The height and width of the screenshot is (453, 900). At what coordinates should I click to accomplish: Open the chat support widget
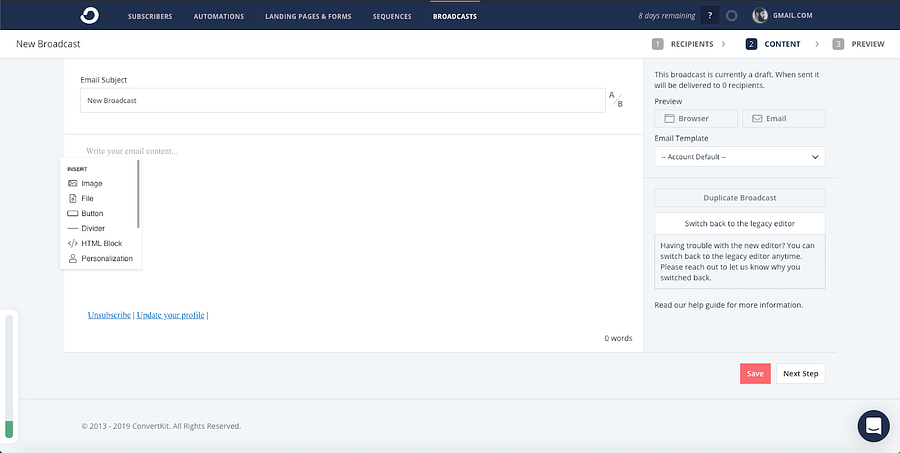click(873, 425)
